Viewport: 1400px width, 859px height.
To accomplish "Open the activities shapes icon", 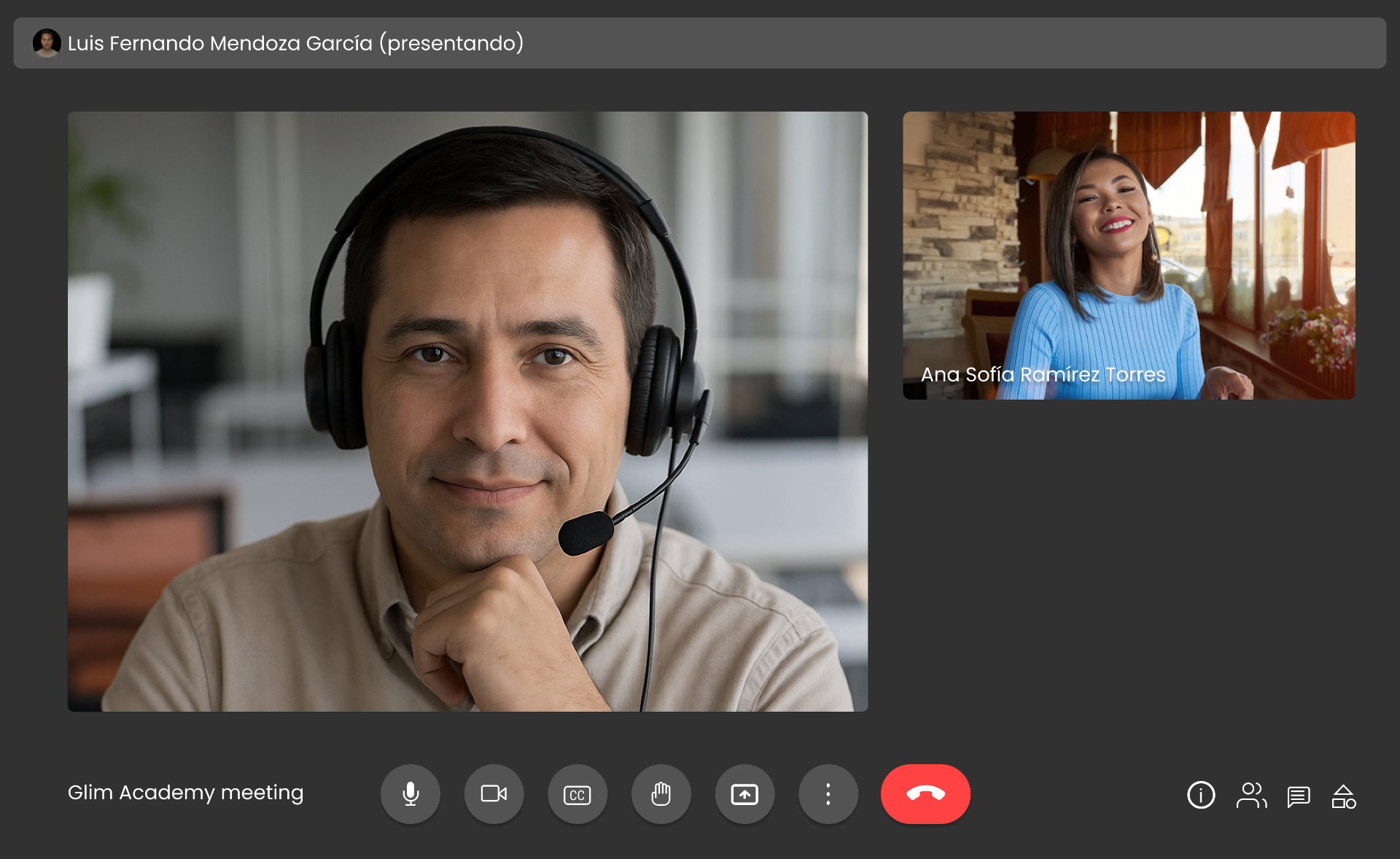I will [x=1343, y=796].
